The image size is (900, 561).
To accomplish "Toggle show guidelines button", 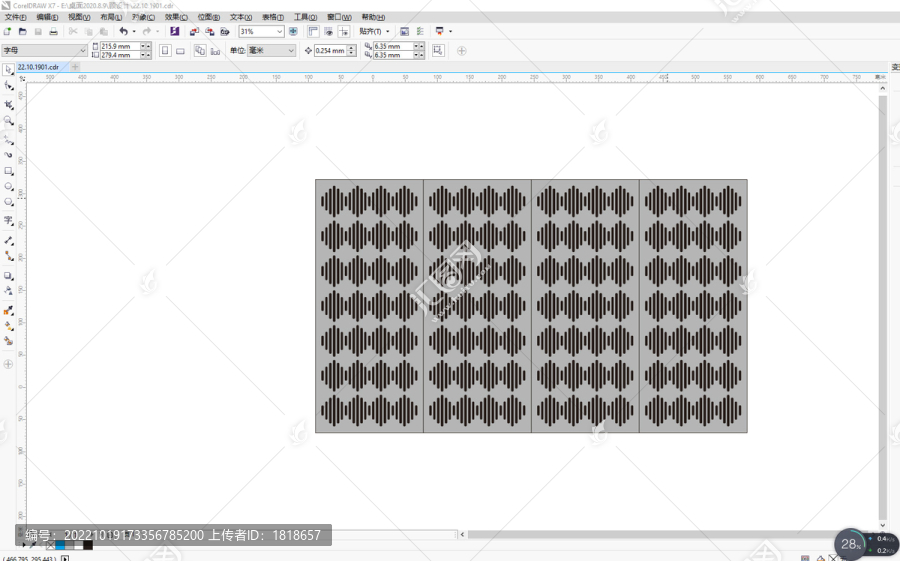I will pyautogui.click(x=344, y=32).
